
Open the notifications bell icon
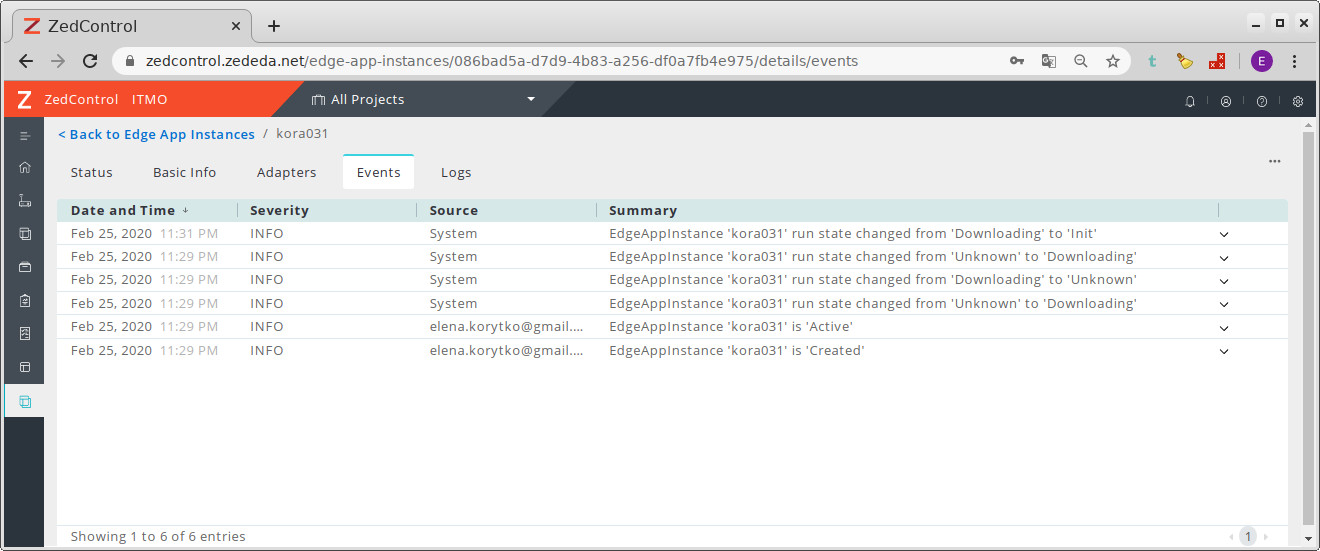click(x=1190, y=101)
